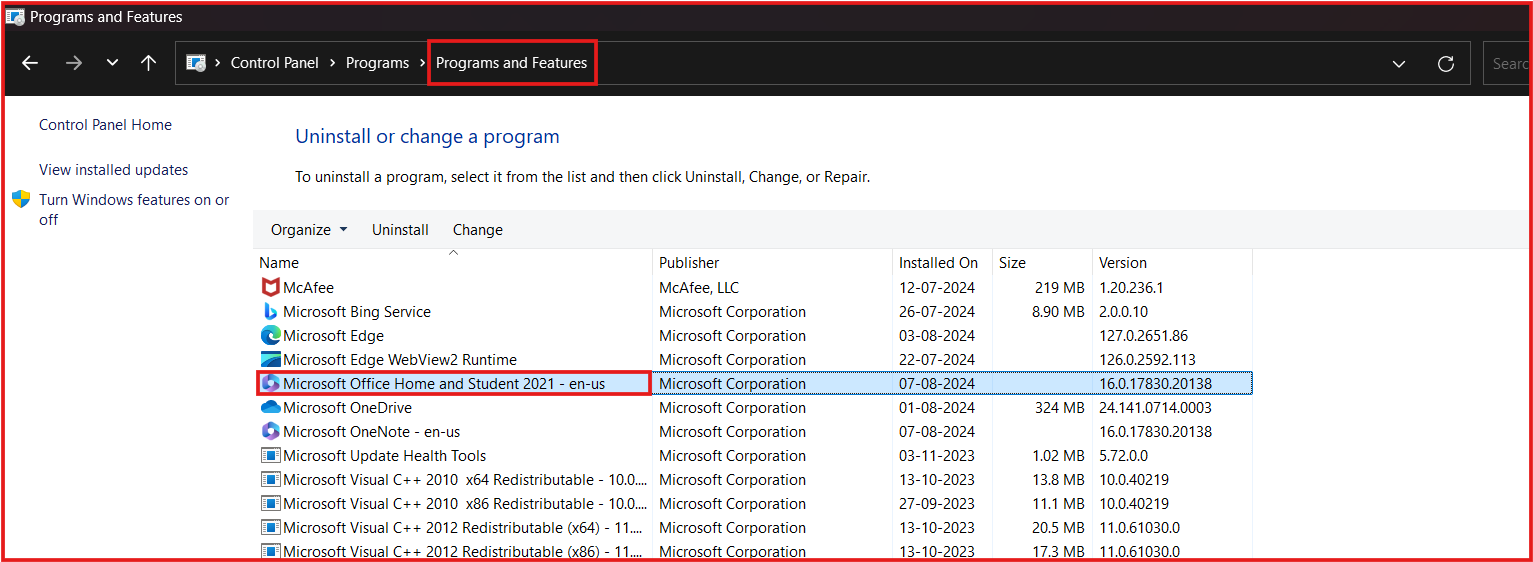
Task: Click the 03-11-2023 install date
Action: [x=937, y=456]
